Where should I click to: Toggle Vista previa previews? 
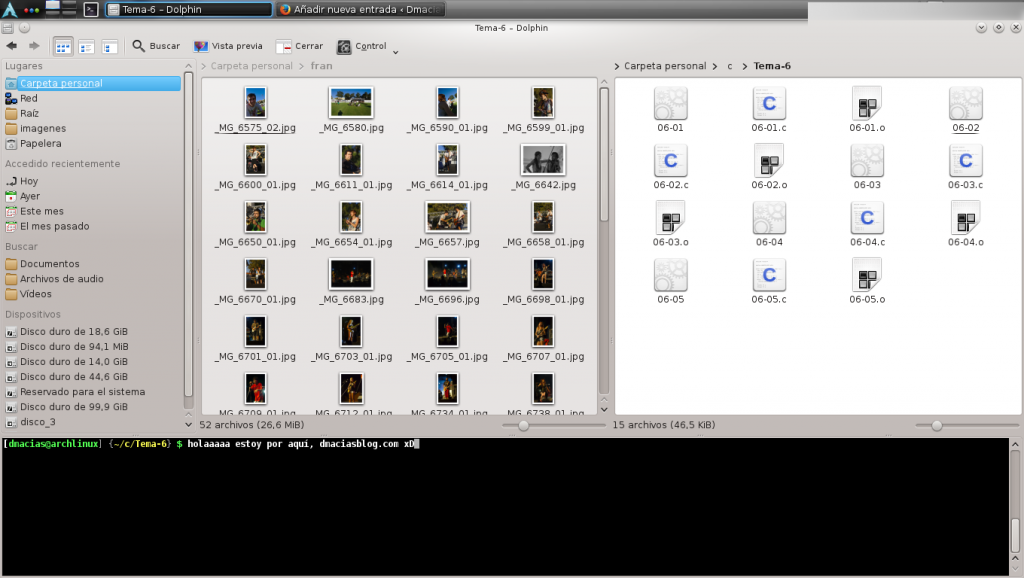point(228,46)
